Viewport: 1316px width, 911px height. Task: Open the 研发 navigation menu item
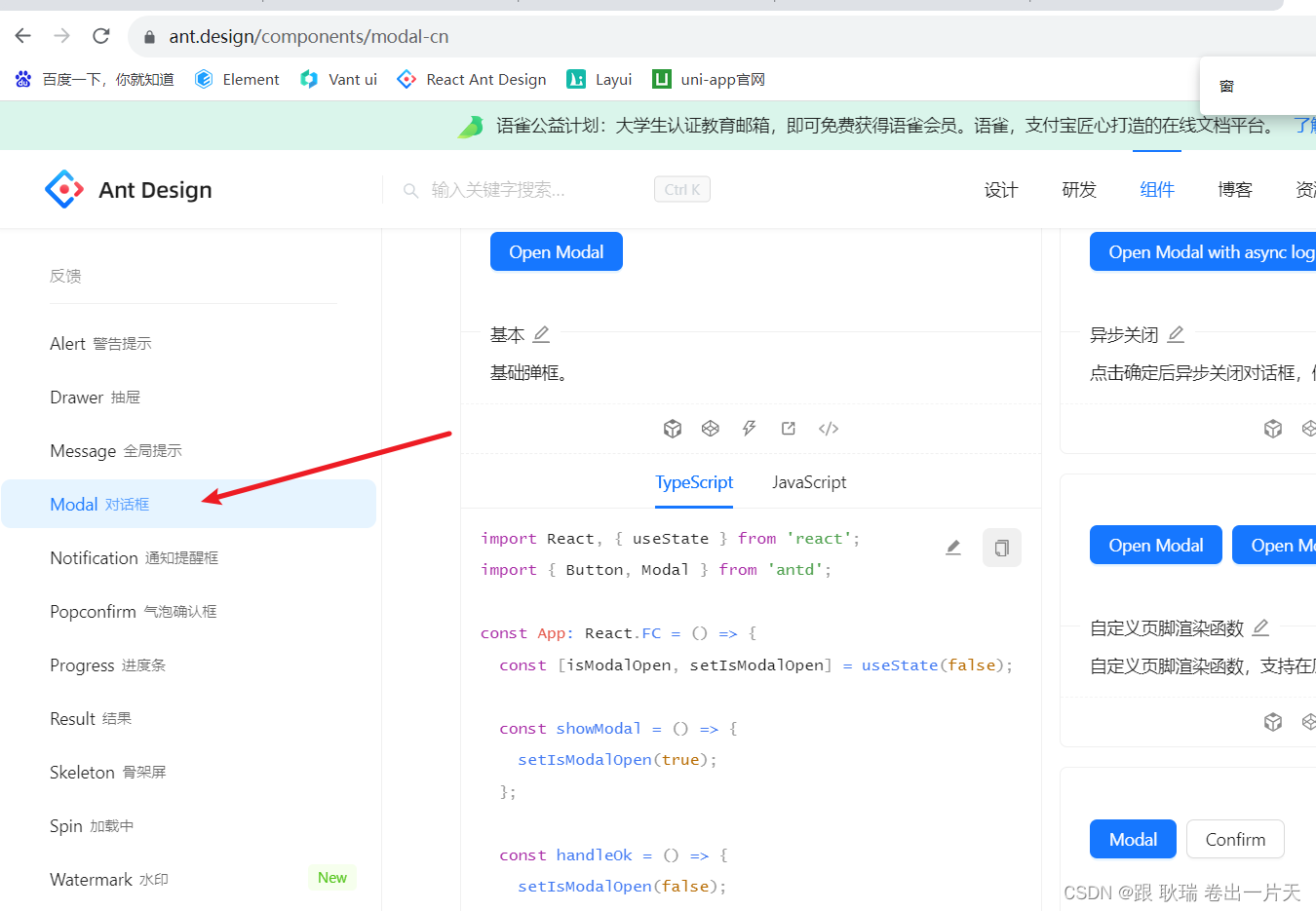point(1079,190)
